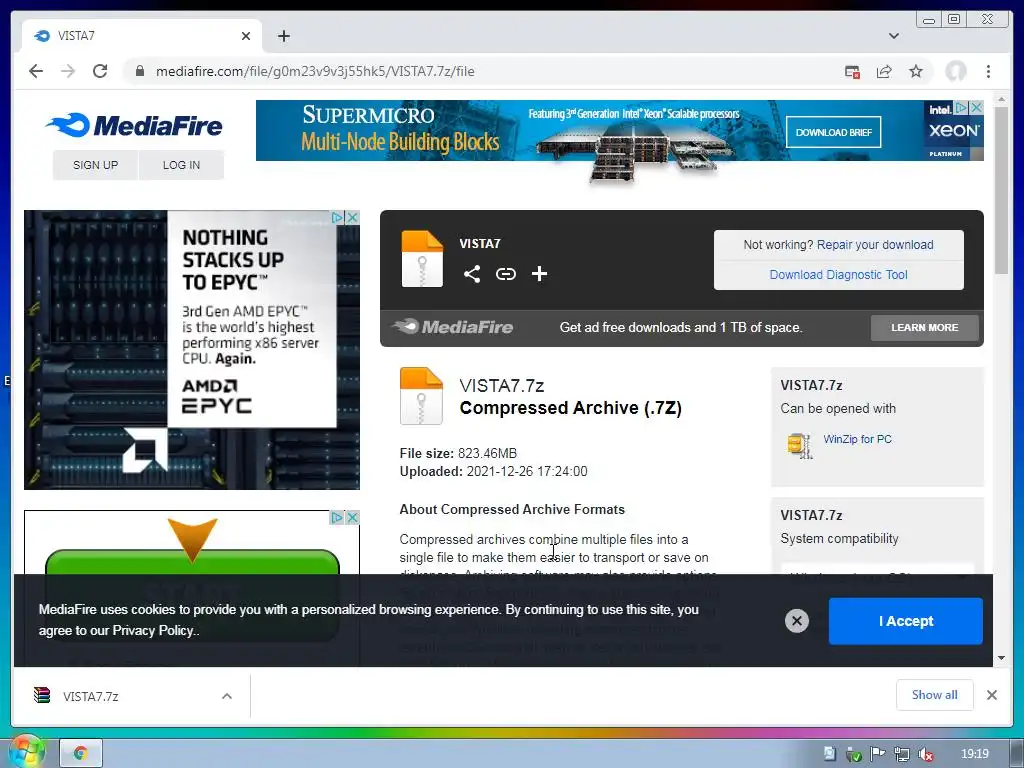Open the Windows Start menu orb
The image size is (1024, 768).
pos(27,753)
